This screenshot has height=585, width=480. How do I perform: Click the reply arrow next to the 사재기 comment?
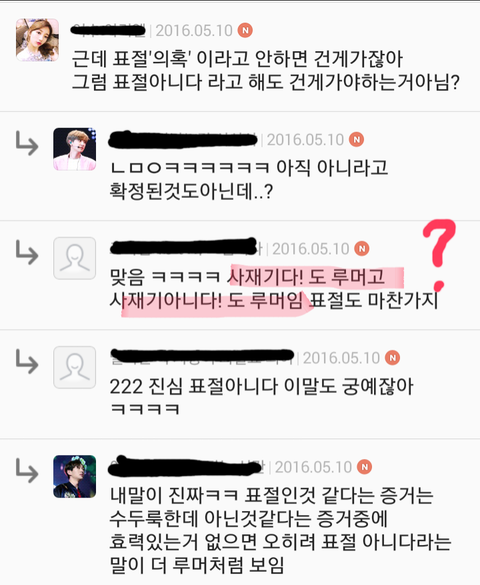(27, 253)
